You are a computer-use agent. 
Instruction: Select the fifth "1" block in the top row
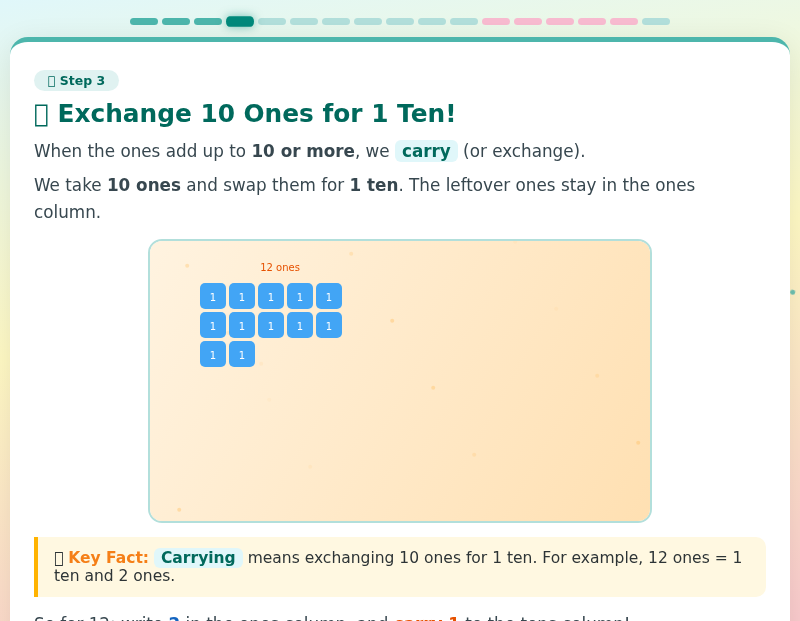pyautogui.click(x=328, y=296)
